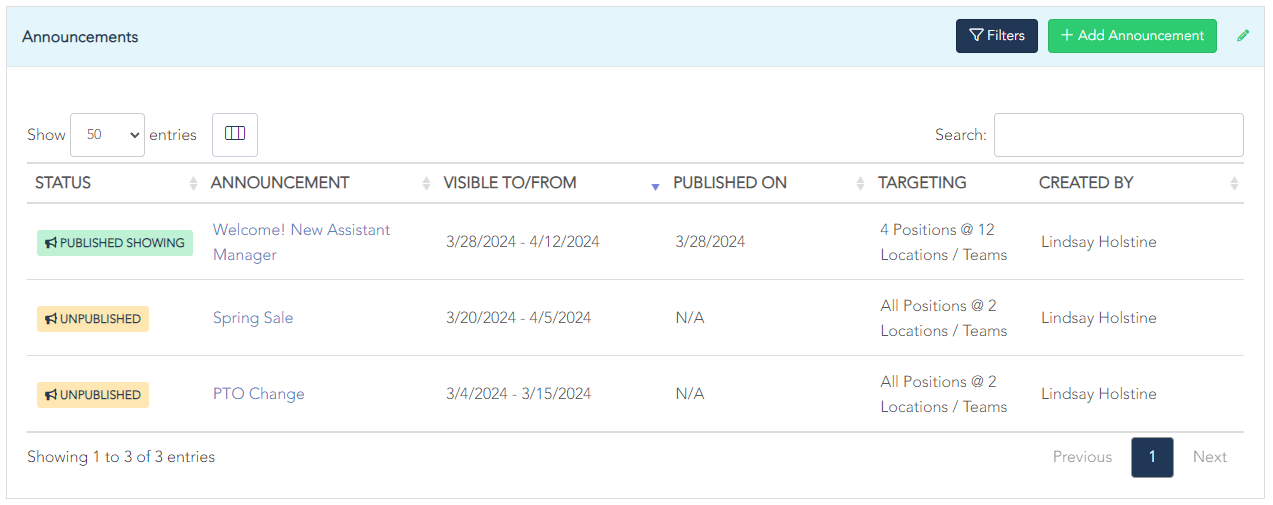The image size is (1273, 505).
Task: Open the column visibility icon button
Action: (235, 134)
